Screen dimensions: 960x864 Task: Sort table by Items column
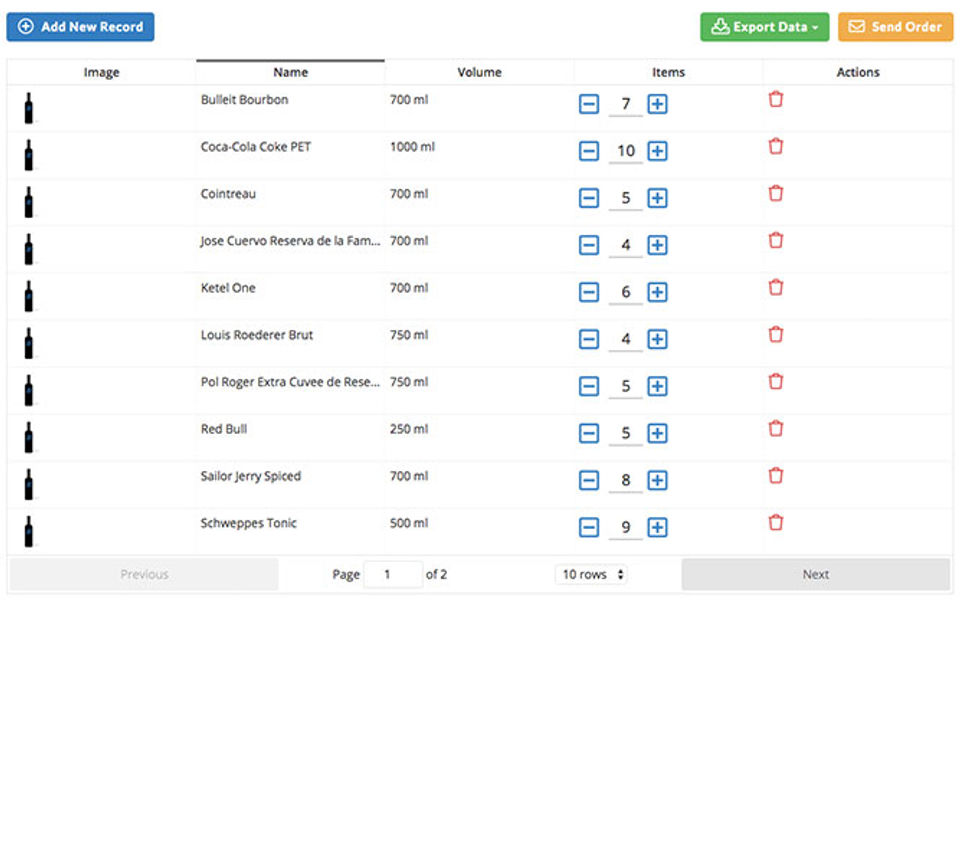click(x=668, y=72)
